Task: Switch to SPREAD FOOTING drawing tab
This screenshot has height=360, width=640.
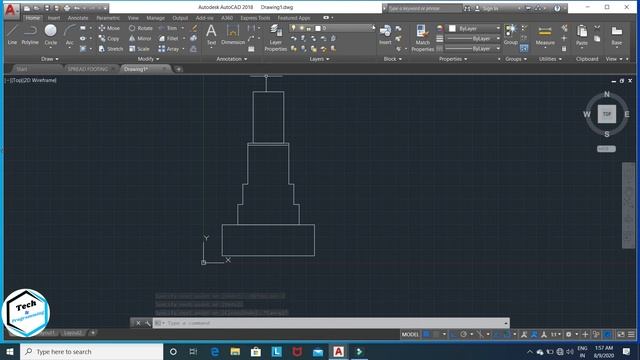Action: (87, 69)
